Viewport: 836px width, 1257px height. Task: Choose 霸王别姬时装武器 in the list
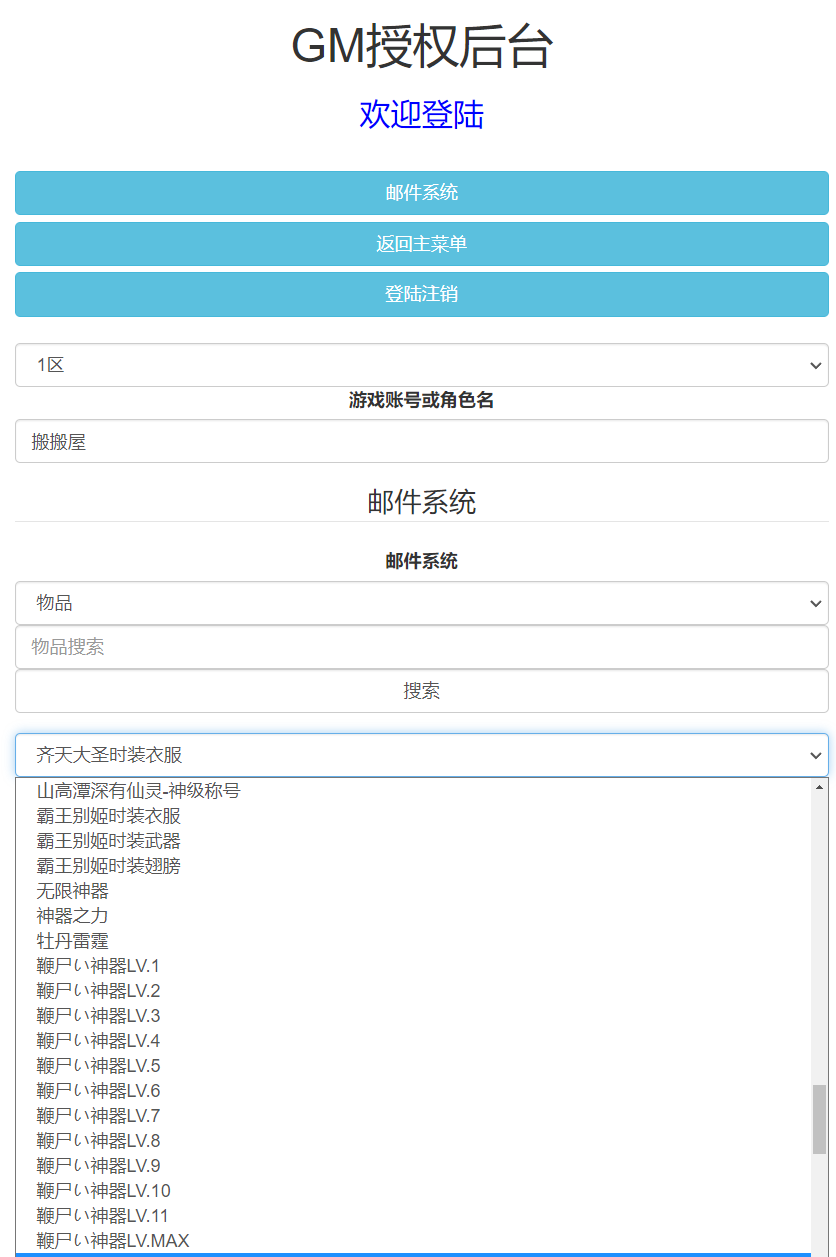(108, 841)
